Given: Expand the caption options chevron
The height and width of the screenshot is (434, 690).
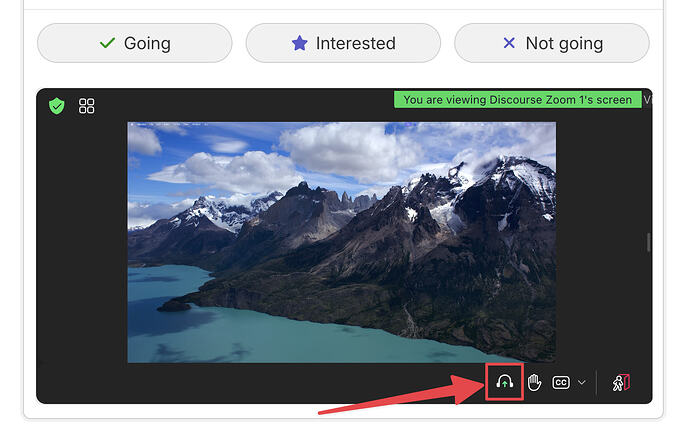Looking at the screenshot, I should [x=582, y=383].
